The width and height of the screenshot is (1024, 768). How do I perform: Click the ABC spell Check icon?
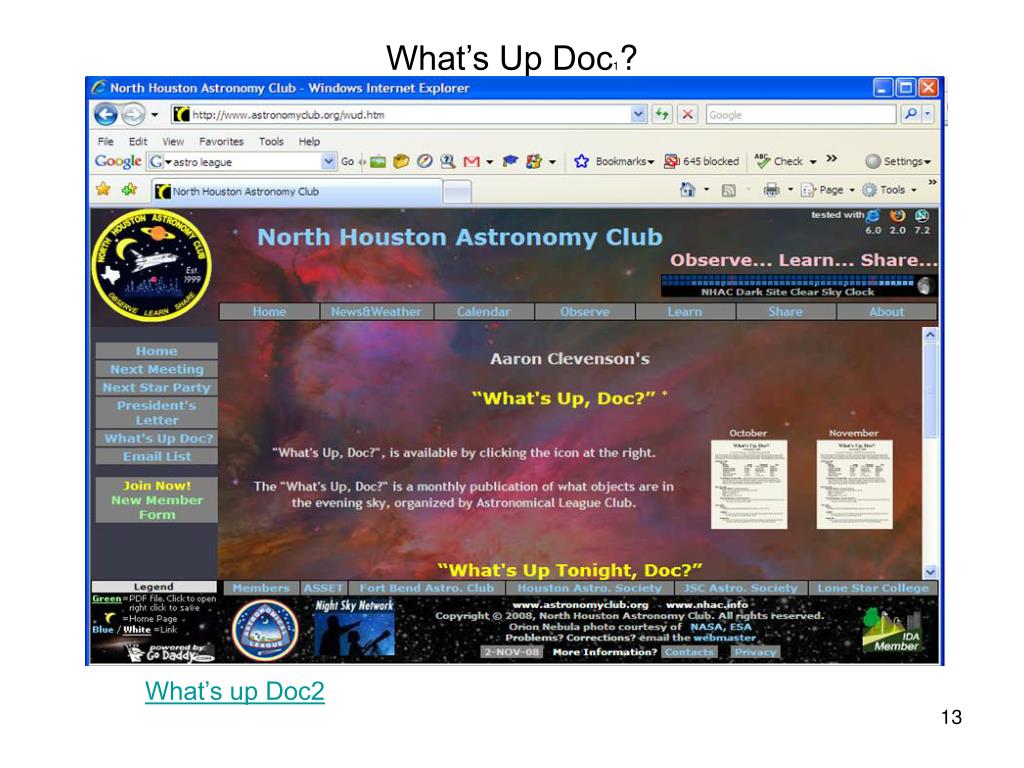761,160
